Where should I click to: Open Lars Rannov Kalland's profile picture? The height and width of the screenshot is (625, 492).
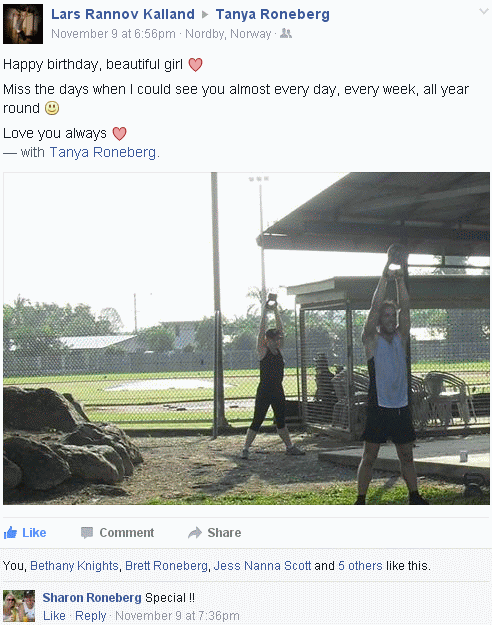[23, 24]
